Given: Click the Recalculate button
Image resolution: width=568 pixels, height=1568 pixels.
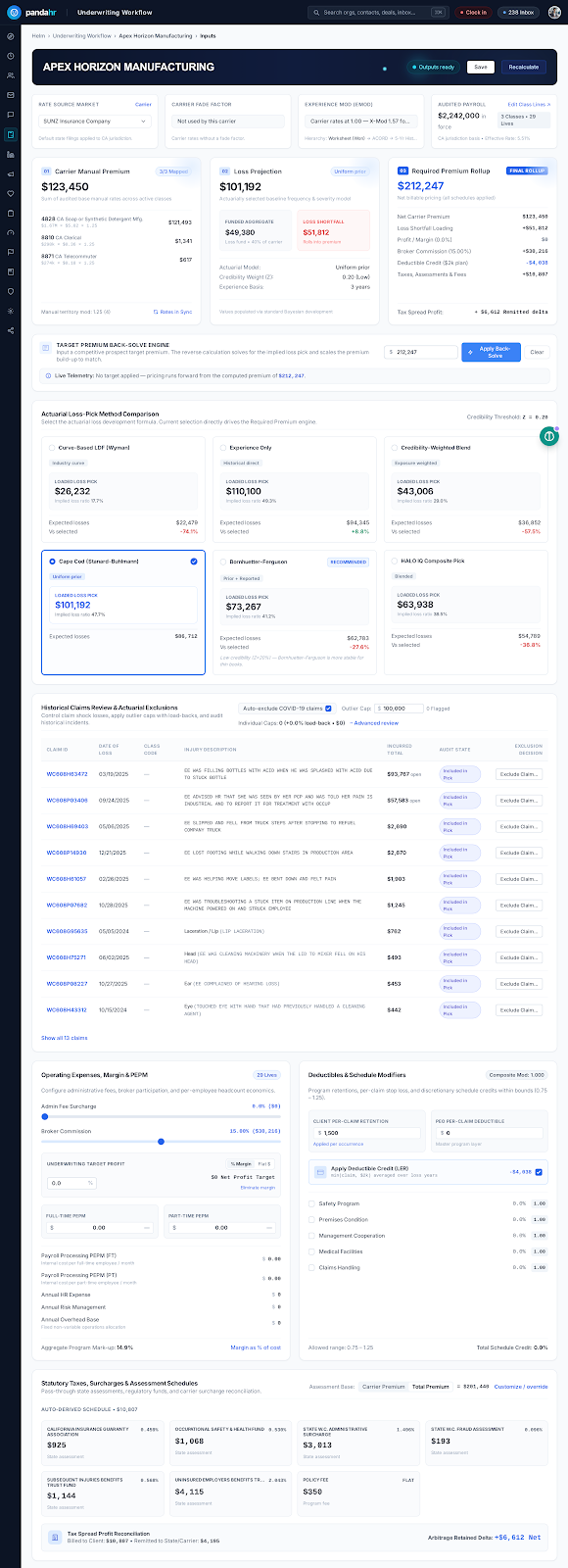Looking at the screenshot, I should 524,68.
